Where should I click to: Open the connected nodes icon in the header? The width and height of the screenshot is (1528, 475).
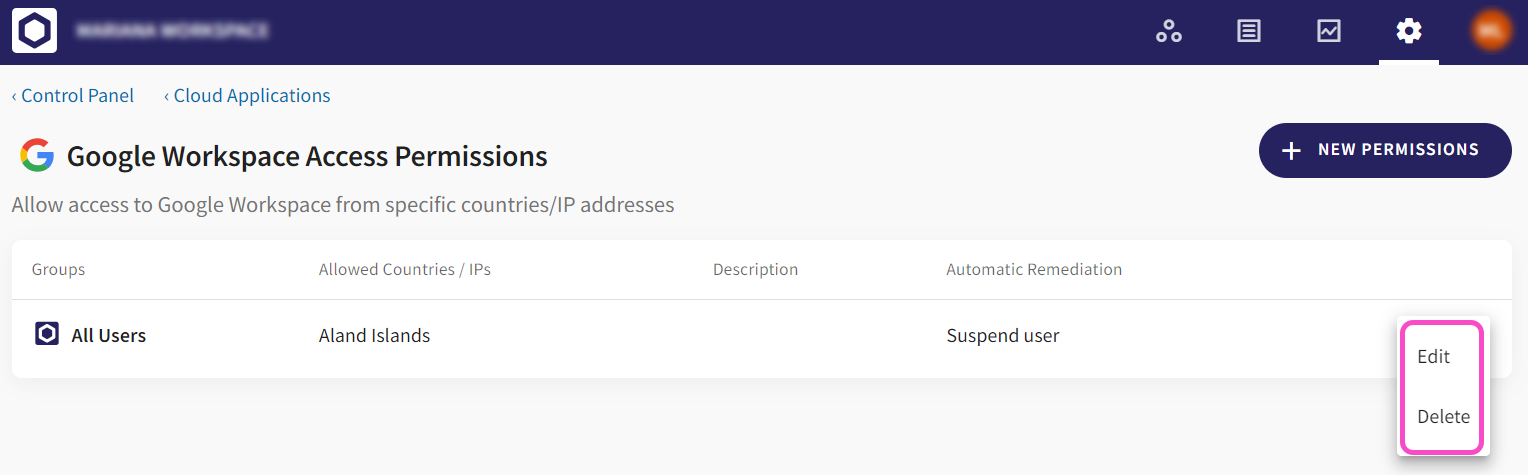coord(1169,31)
